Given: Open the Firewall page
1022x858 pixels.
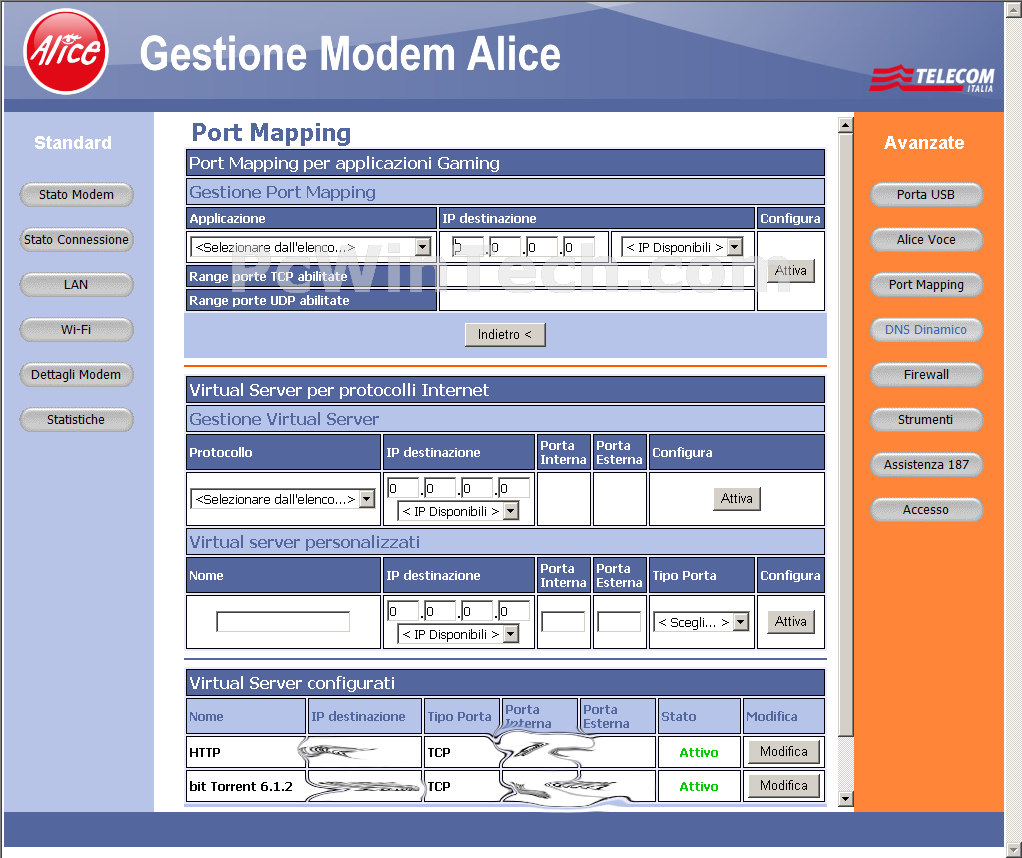Looking at the screenshot, I should tap(926, 374).
